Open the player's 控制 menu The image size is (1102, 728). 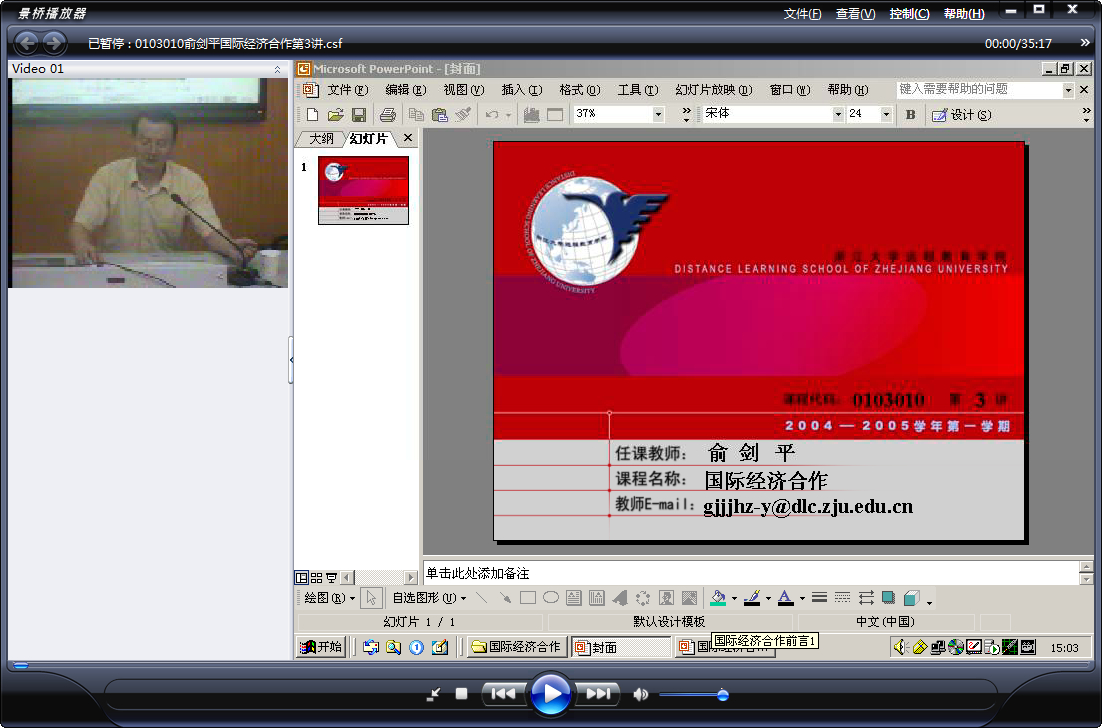(909, 14)
